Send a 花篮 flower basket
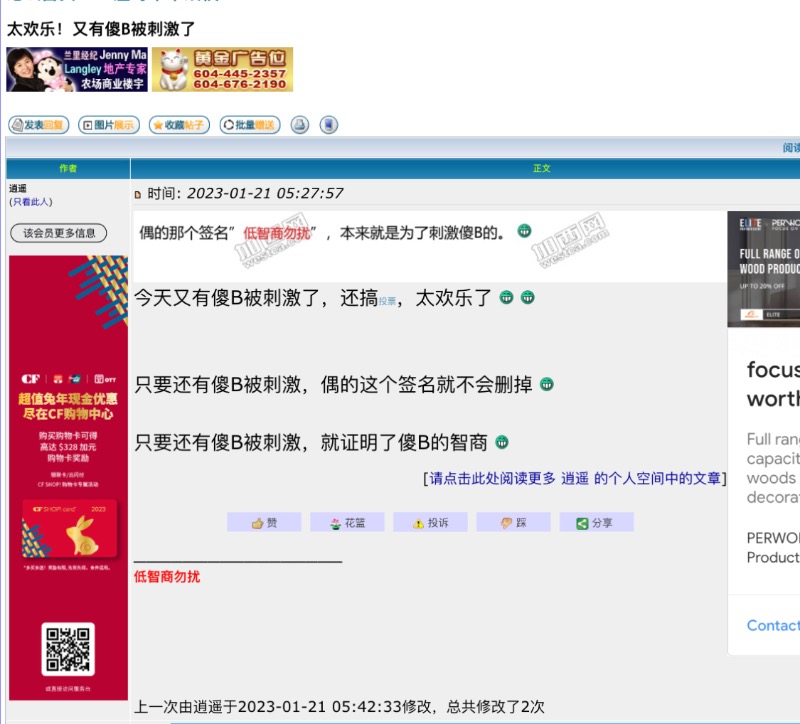This screenshot has width=800, height=724. pos(347,522)
